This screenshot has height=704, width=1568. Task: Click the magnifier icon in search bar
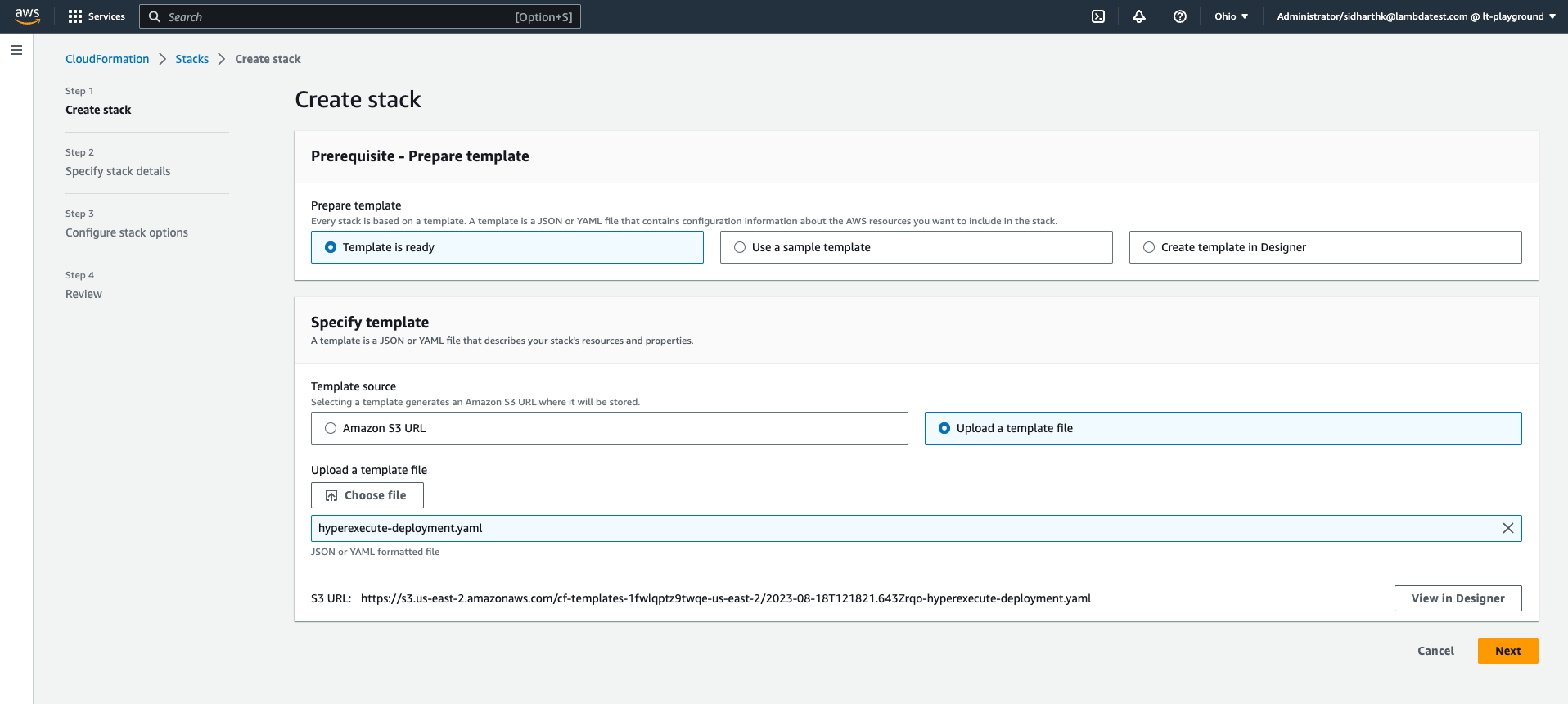(x=155, y=16)
